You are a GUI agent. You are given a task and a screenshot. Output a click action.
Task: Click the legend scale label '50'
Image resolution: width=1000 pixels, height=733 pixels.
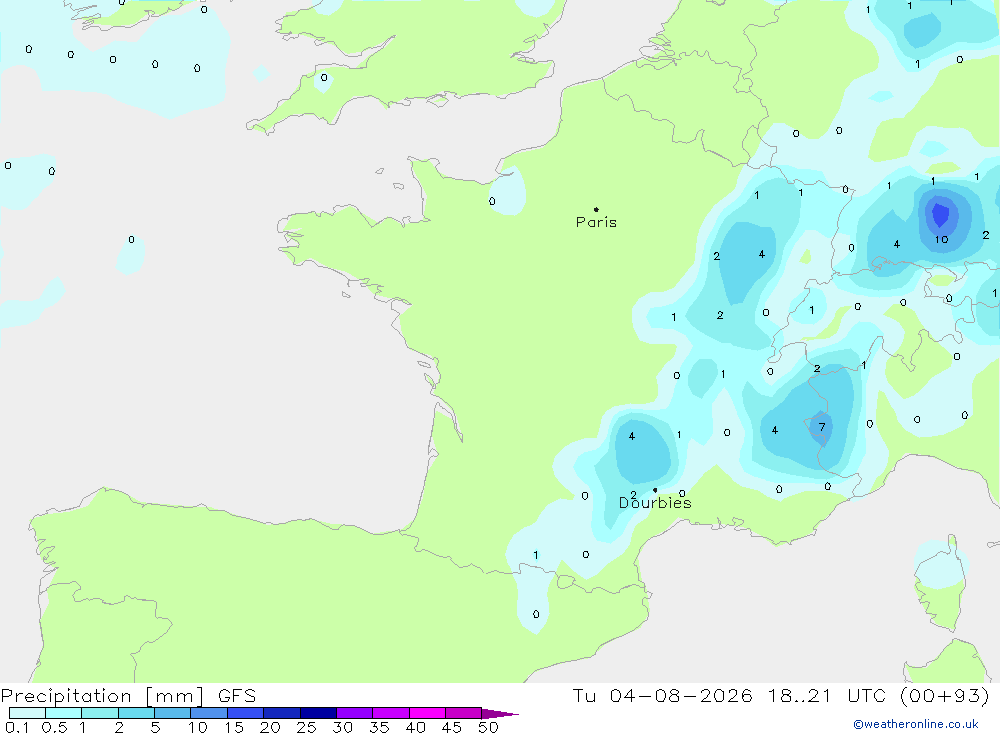tap(488, 727)
